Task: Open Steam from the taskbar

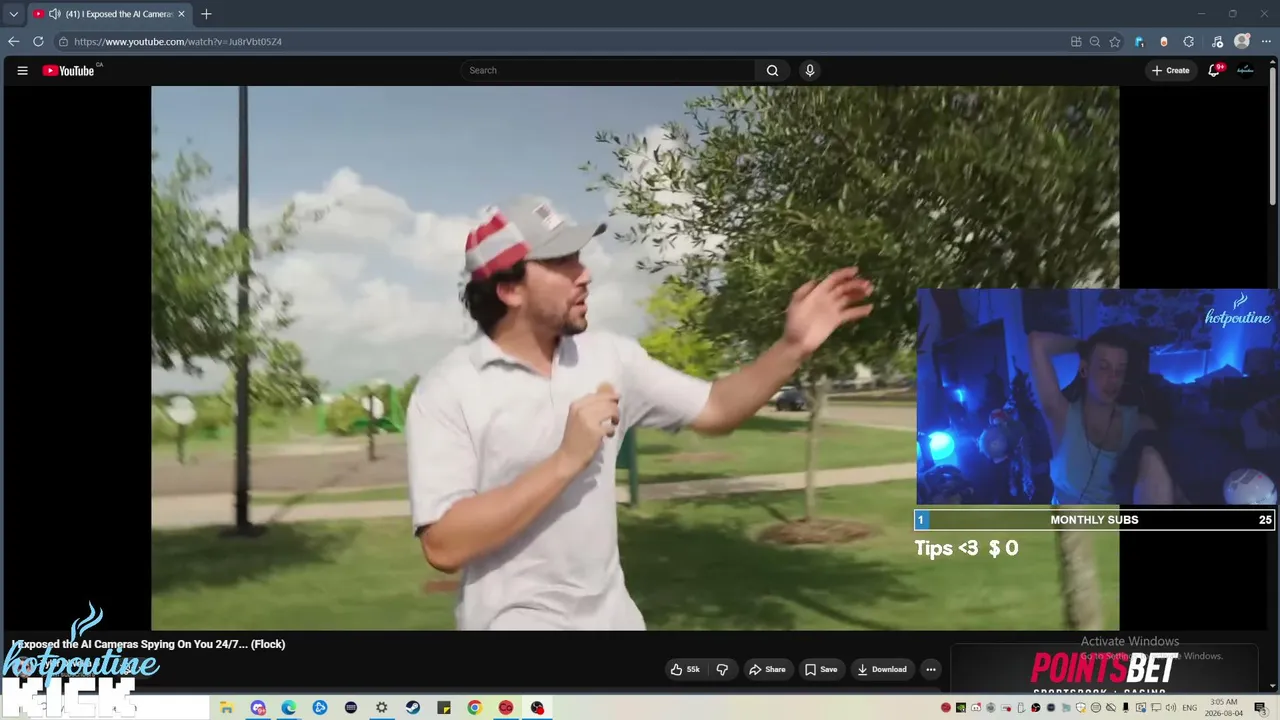Action: [x=413, y=708]
